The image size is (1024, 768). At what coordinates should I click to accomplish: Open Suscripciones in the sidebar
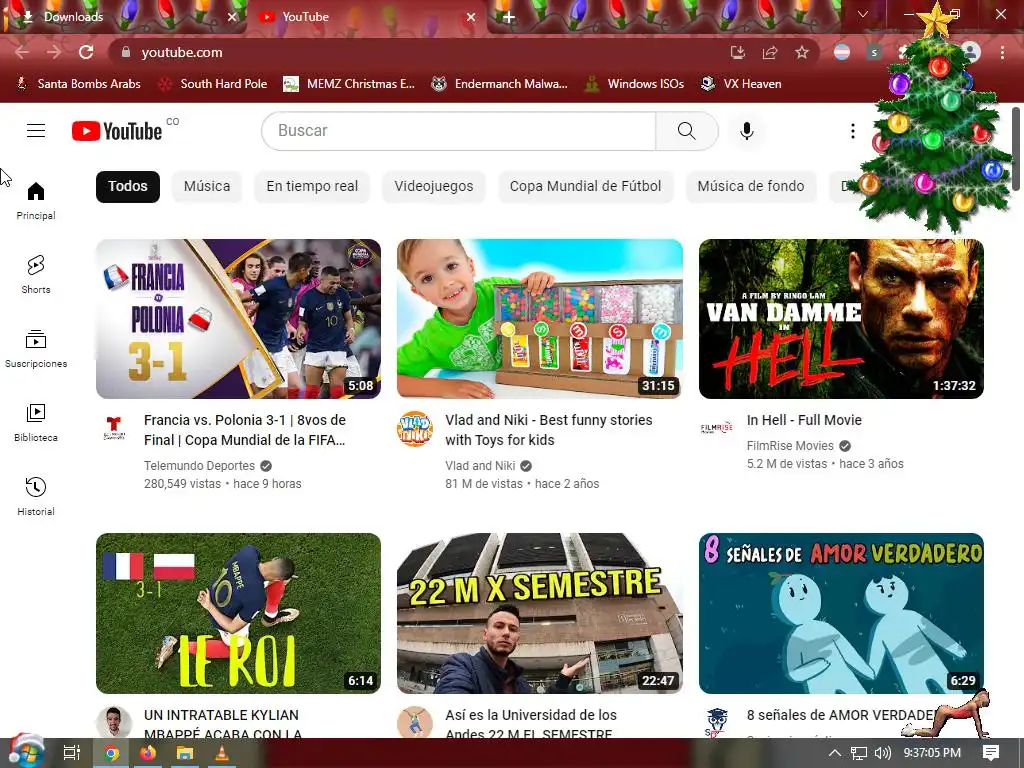pos(36,349)
